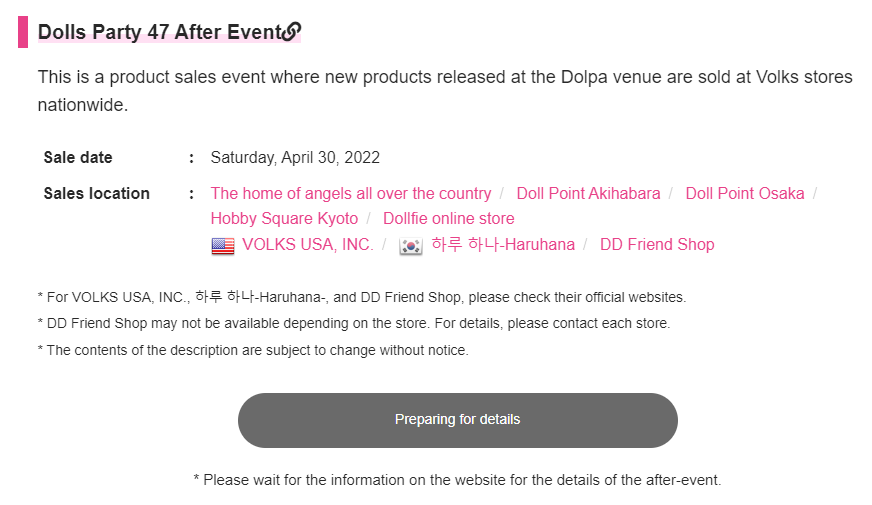Click the "Please wait for the information" notice

457,480
